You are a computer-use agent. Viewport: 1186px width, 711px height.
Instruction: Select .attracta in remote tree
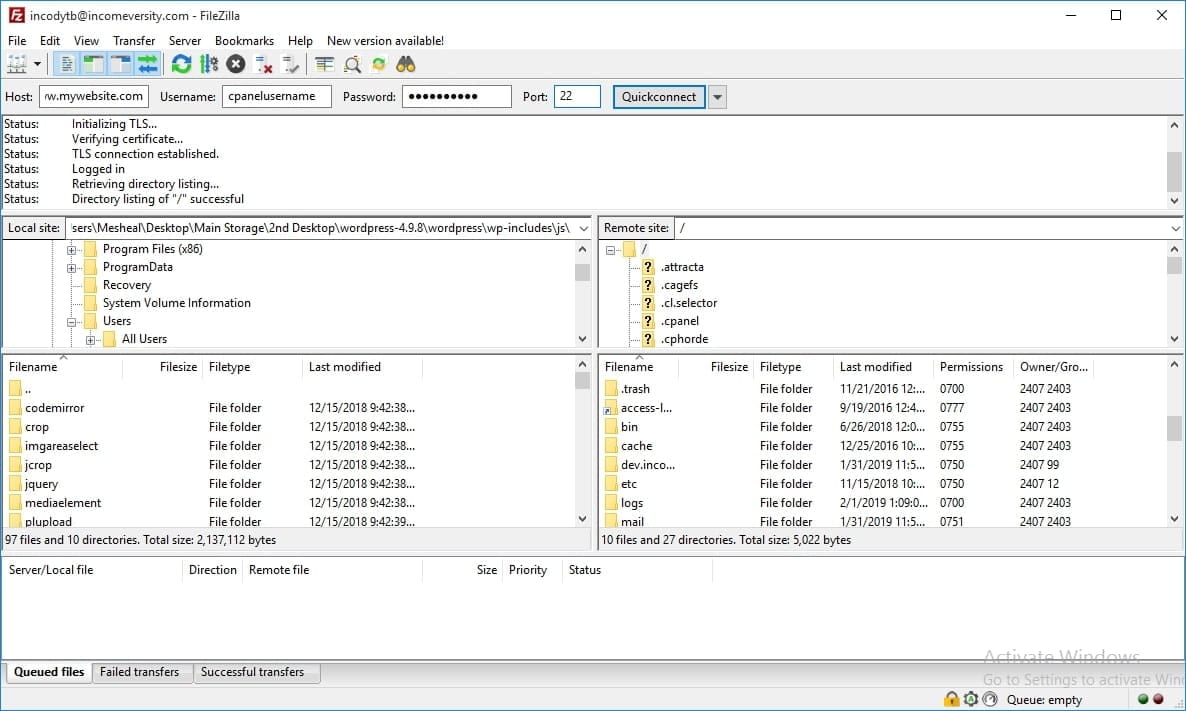(681, 267)
